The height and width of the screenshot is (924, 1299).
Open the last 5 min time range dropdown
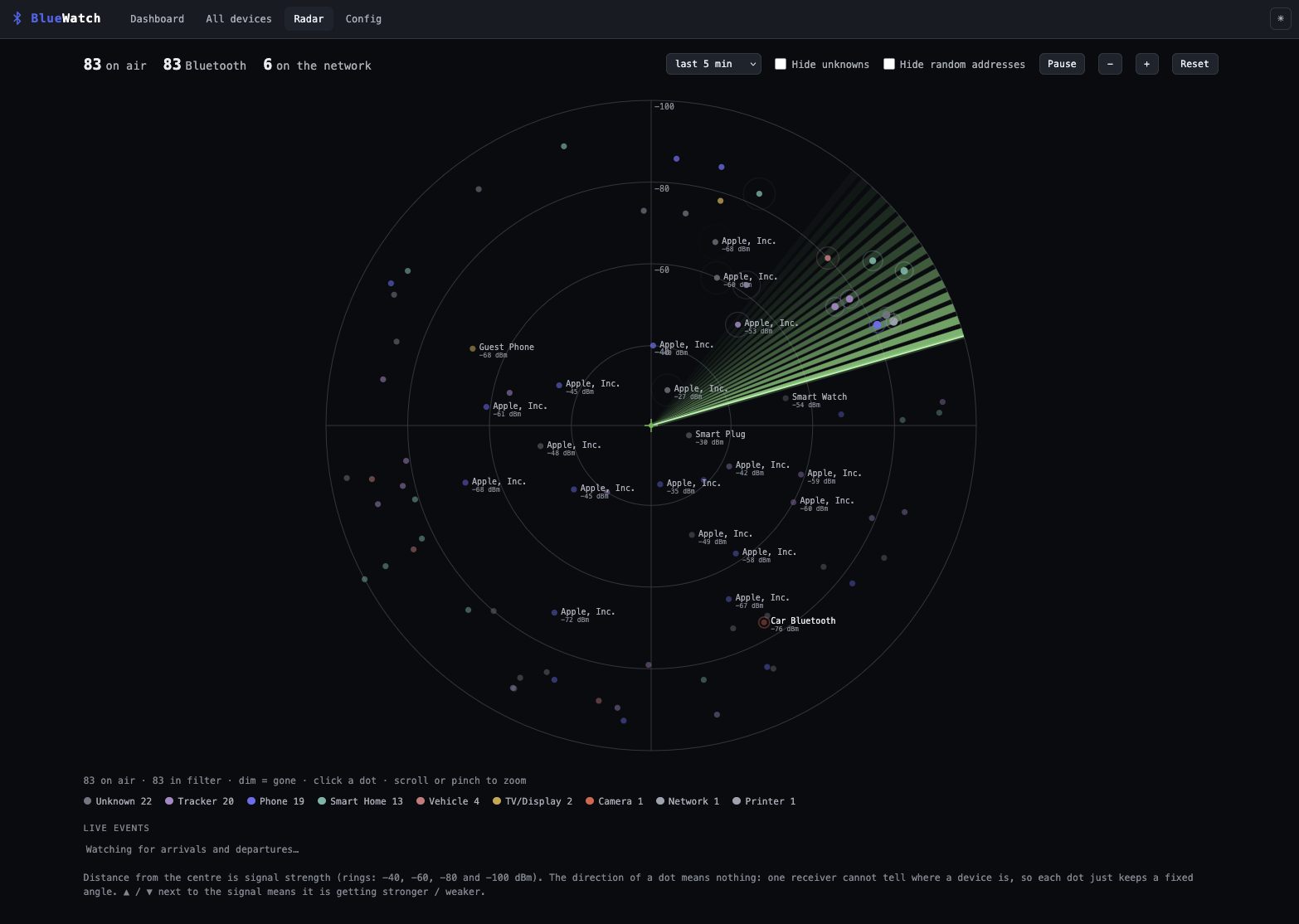[x=713, y=64]
